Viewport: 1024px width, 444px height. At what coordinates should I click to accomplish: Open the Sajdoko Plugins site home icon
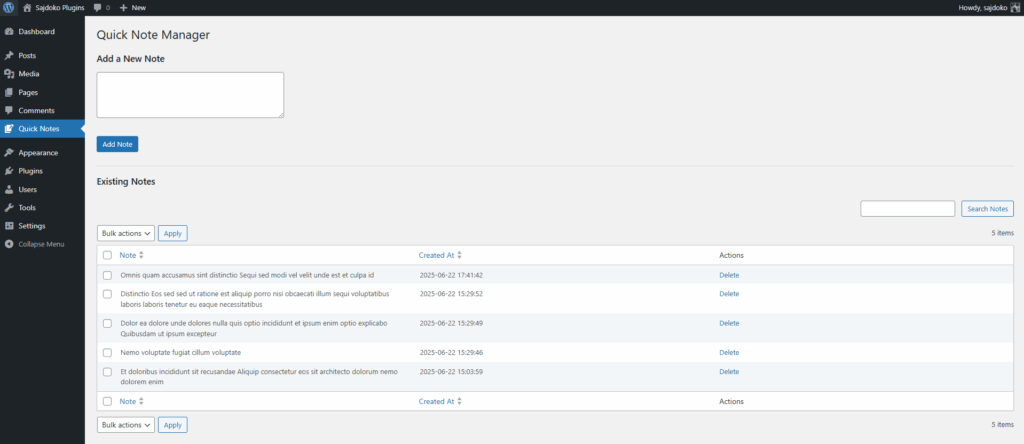click(27, 7)
